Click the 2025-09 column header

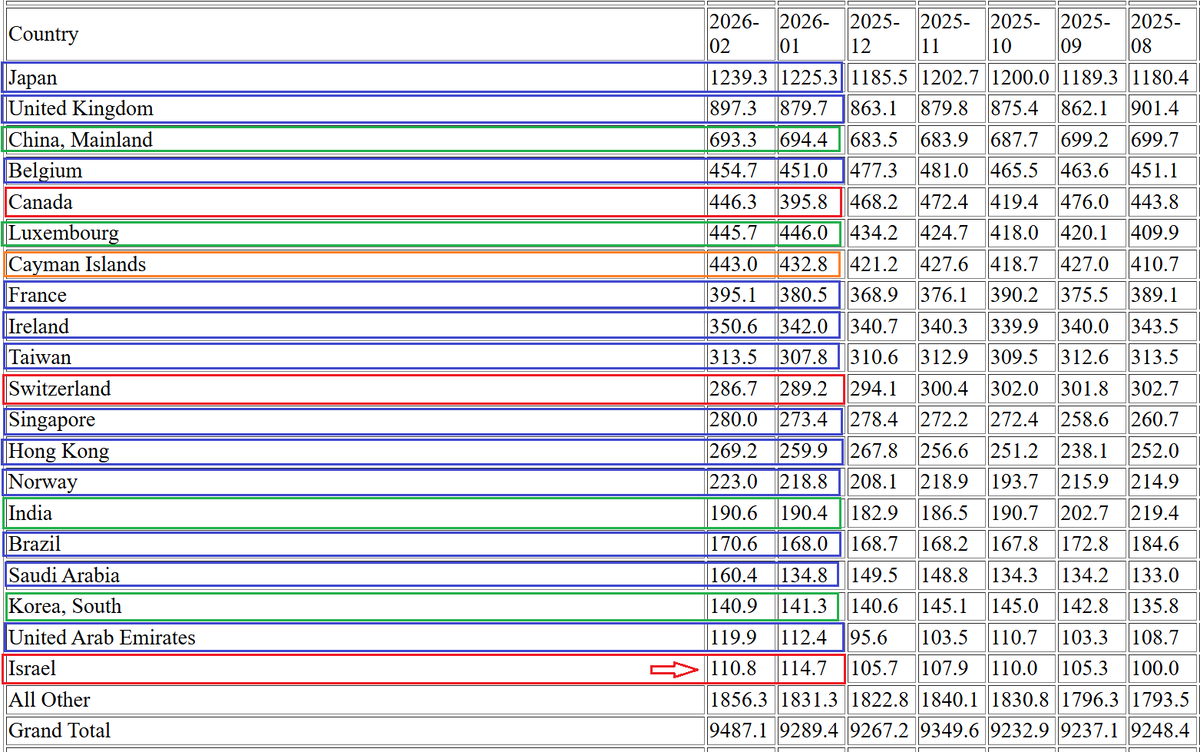pos(1091,34)
